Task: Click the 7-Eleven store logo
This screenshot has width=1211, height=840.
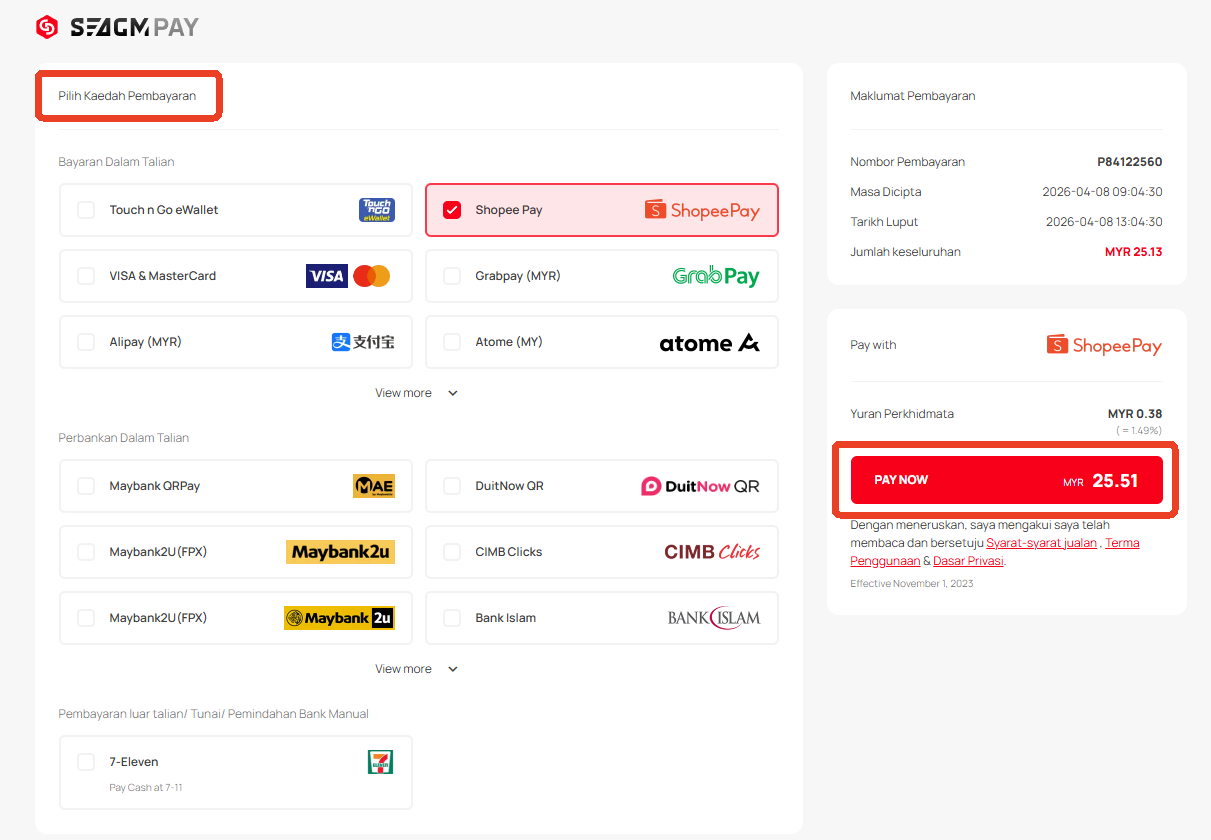Action: click(380, 762)
